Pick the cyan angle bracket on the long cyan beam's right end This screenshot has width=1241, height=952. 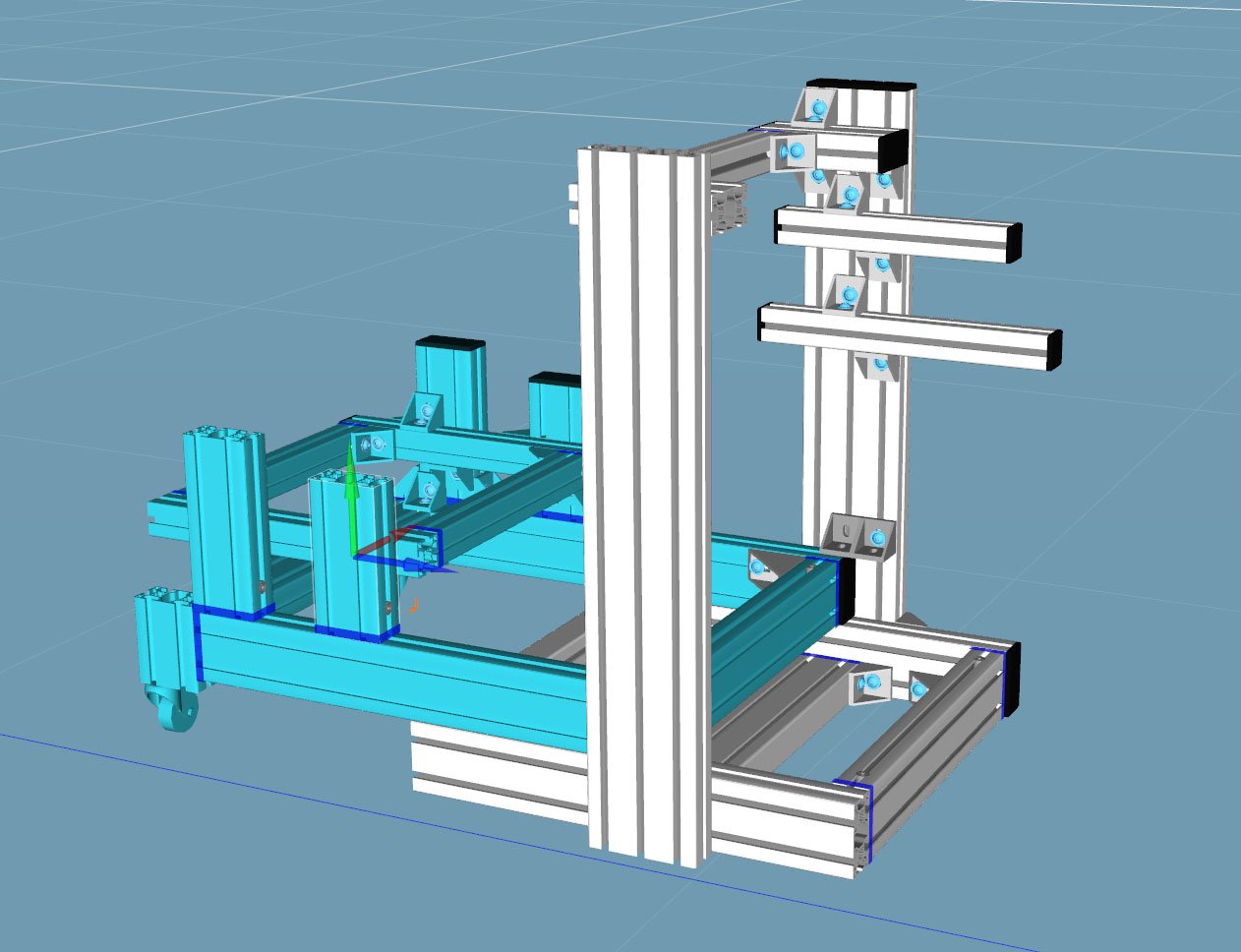[767, 567]
